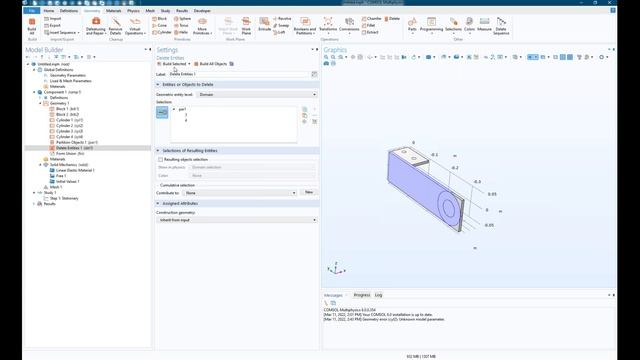The height and width of the screenshot is (360, 640).
Task: Add a Cylinder primitive
Action: tap(162, 32)
